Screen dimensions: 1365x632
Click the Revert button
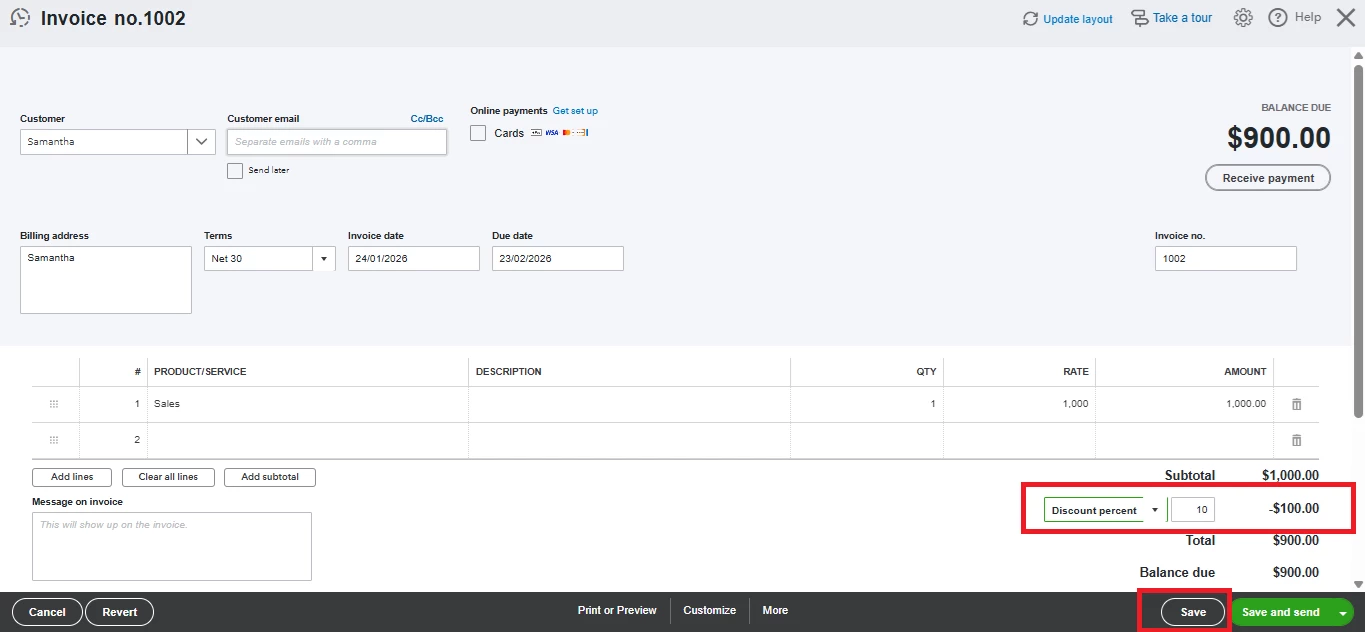(x=119, y=612)
